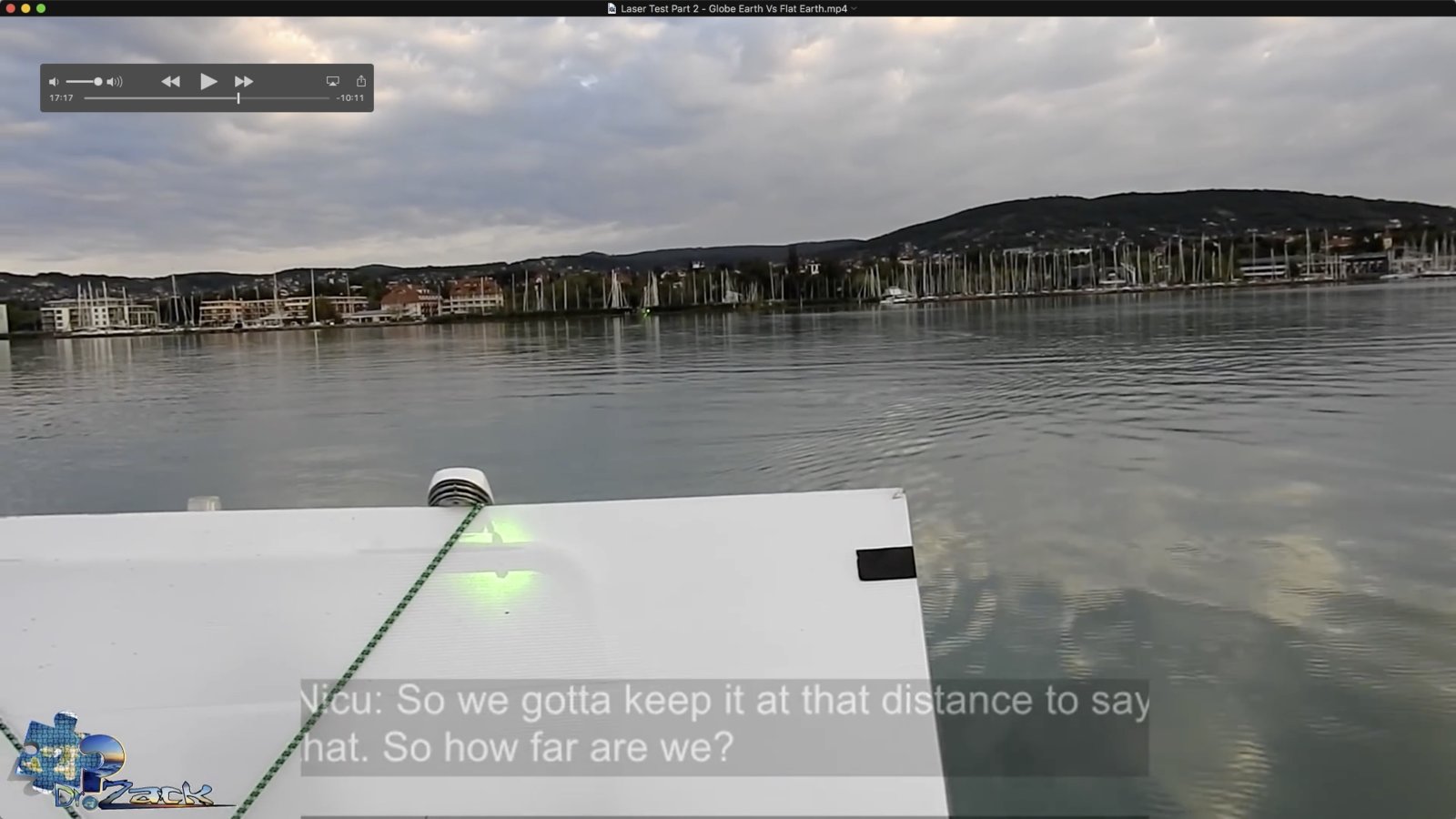Enter full screen with the green button

click(x=41, y=8)
